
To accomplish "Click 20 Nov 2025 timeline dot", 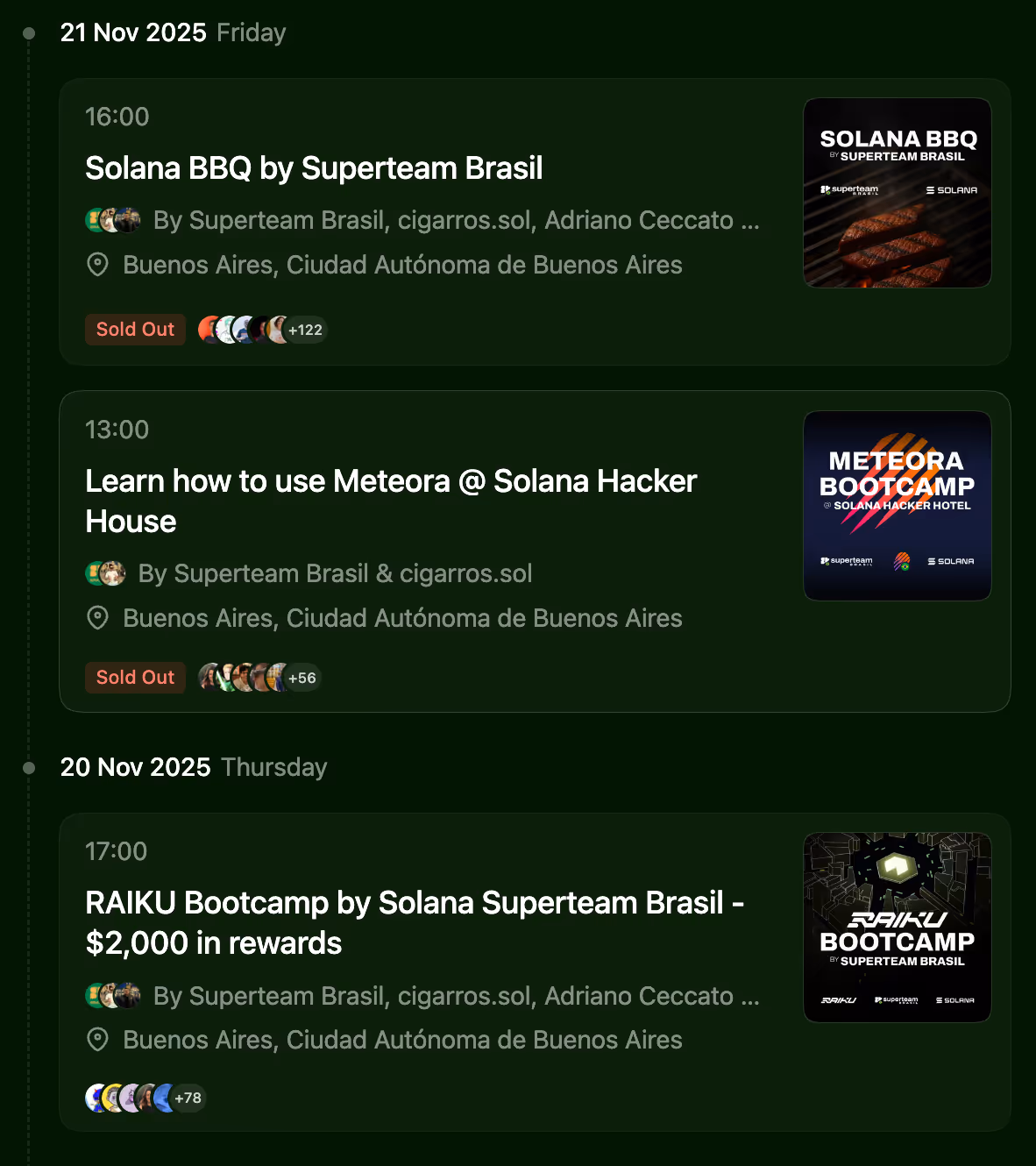I will click(x=29, y=768).
